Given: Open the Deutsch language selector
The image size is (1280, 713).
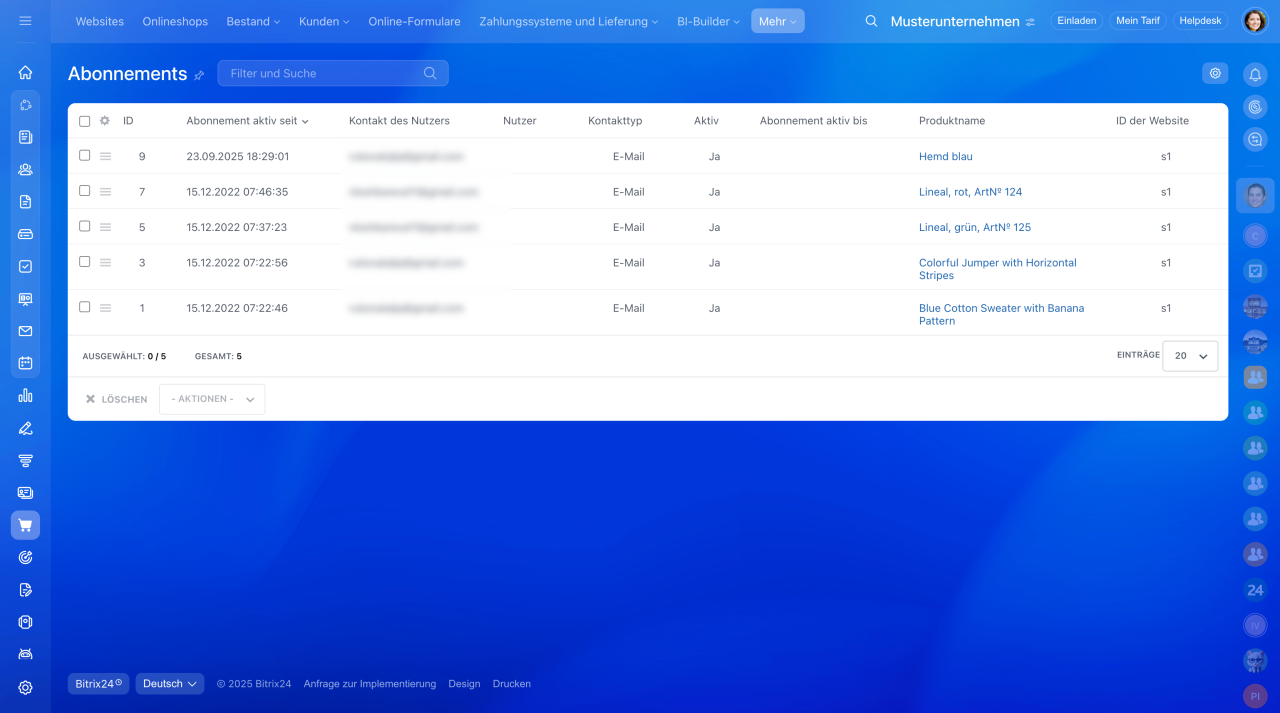Looking at the screenshot, I should point(169,684).
